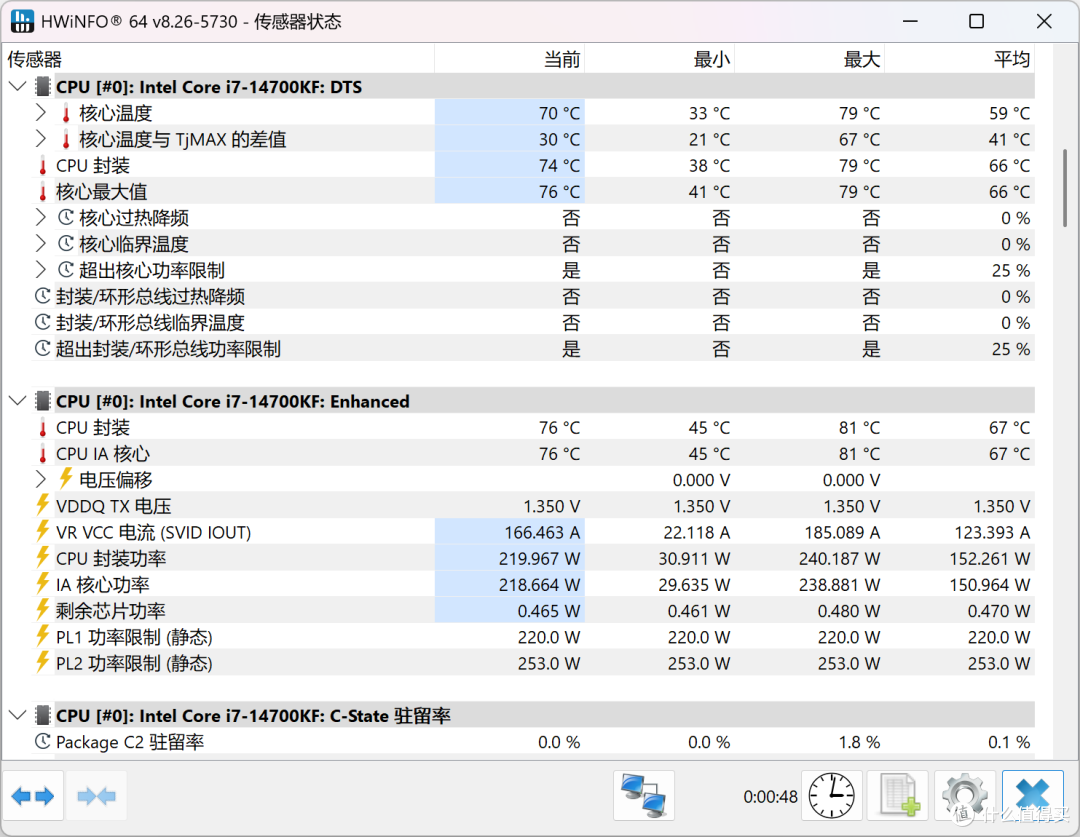Click the log file with plus icon
This screenshot has width=1080, height=837.
(898, 796)
